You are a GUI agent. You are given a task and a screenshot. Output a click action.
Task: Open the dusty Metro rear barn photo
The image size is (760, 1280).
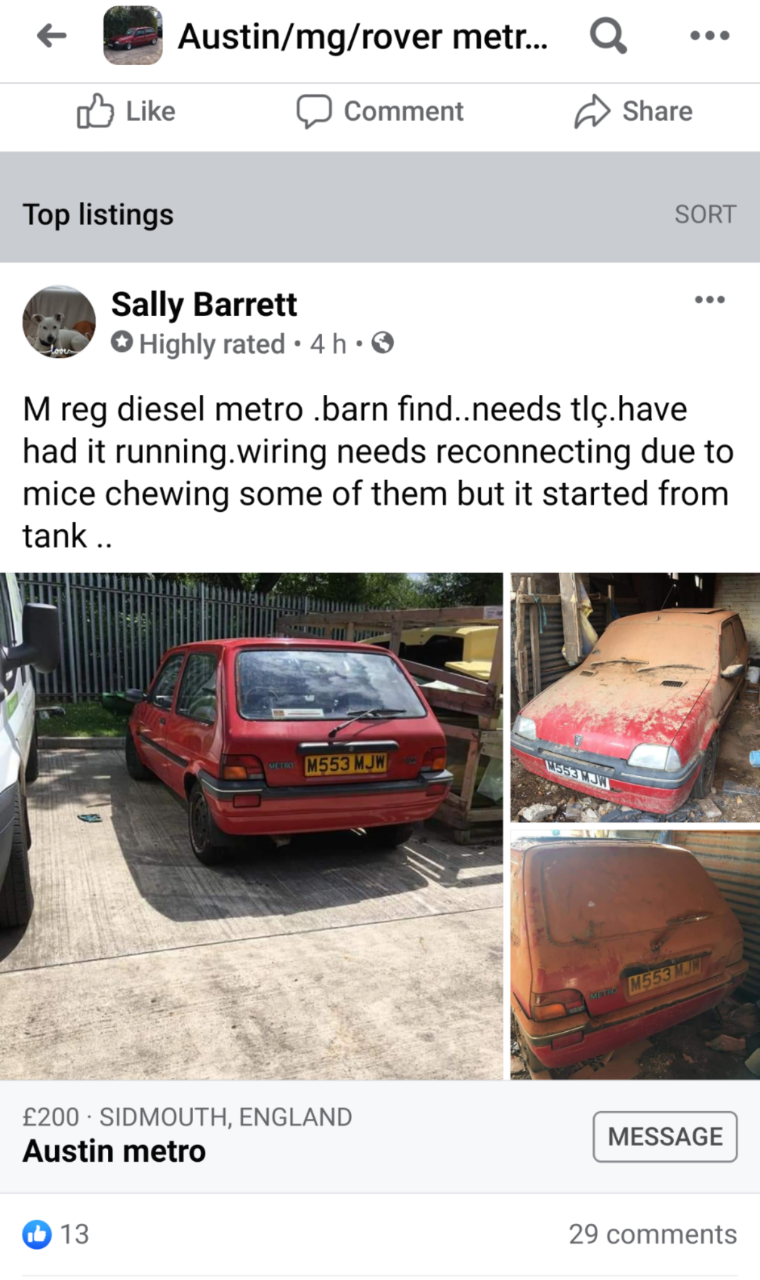635,955
